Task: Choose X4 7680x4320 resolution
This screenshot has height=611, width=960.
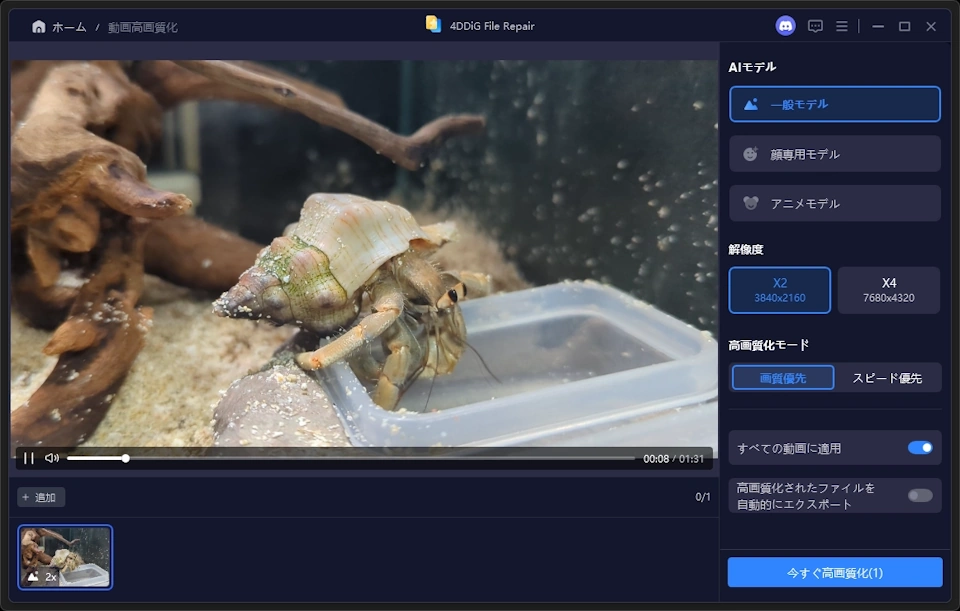Action: coord(888,290)
